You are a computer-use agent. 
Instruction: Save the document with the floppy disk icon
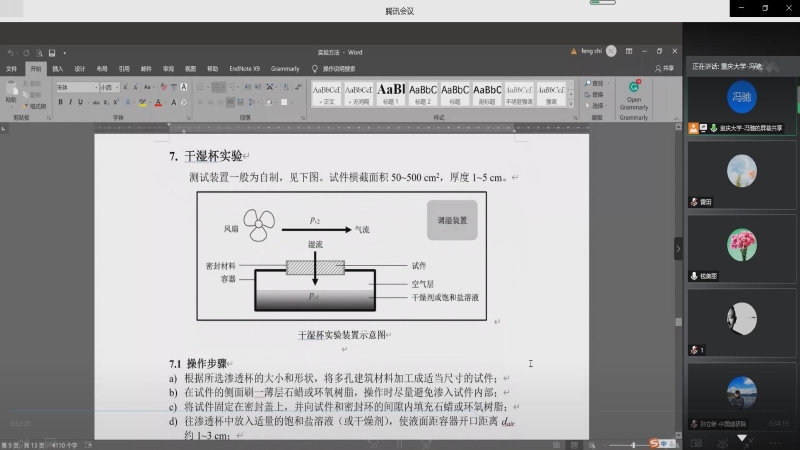coord(52,53)
